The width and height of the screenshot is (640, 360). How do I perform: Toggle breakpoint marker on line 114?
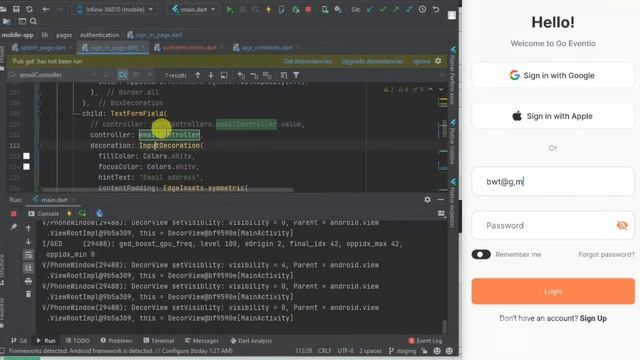tap(27, 167)
